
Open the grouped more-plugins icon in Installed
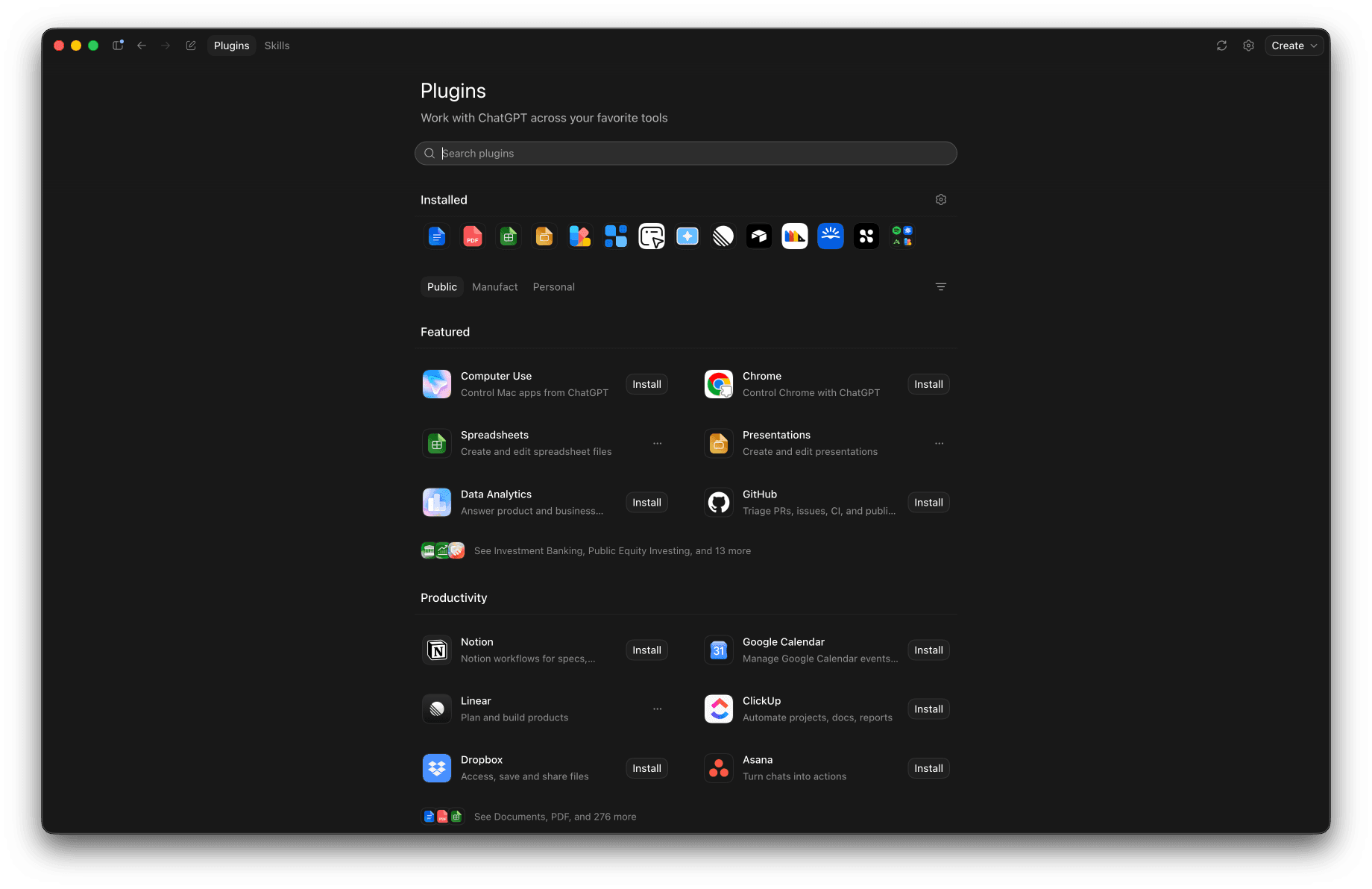coord(902,236)
